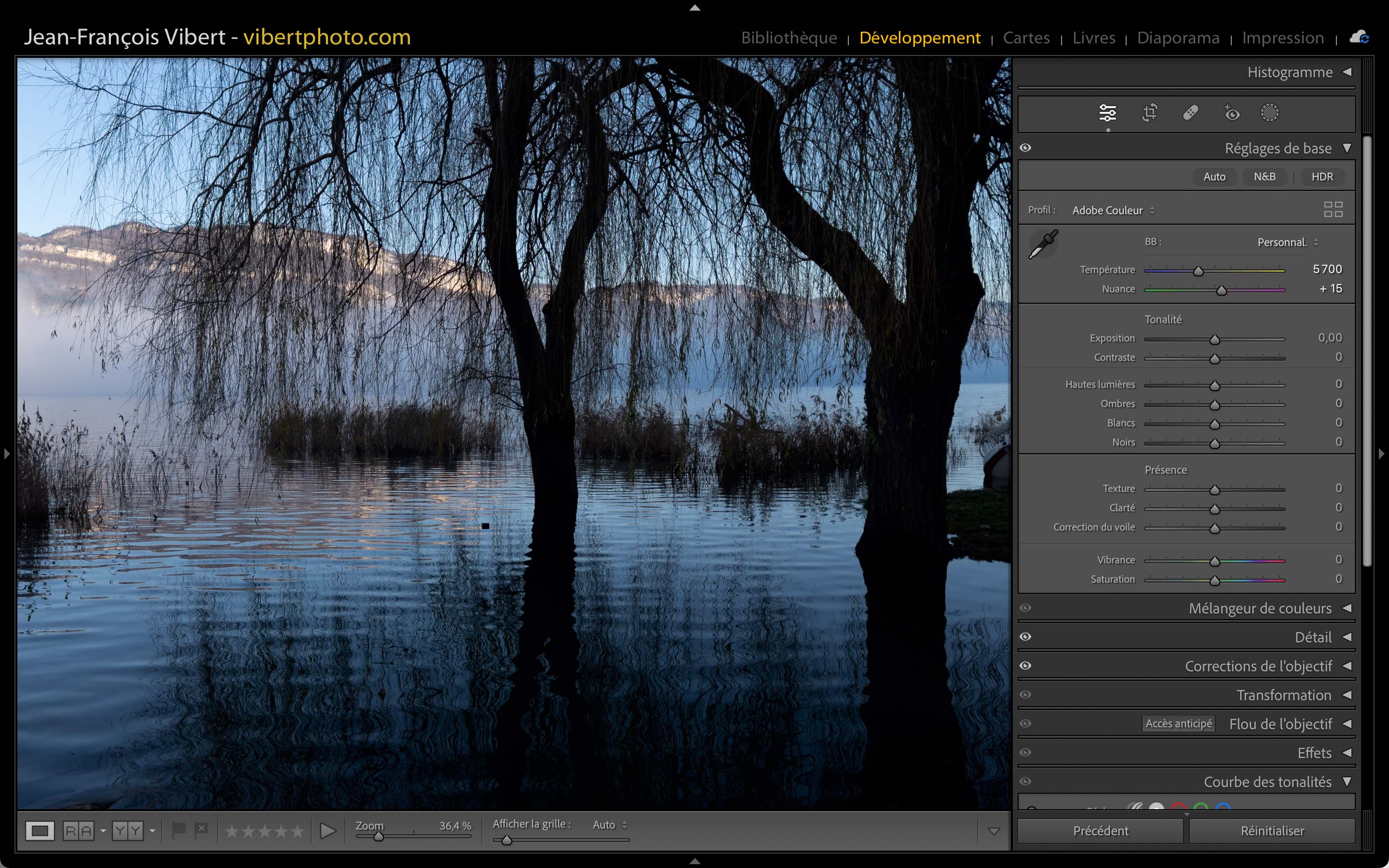Image resolution: width=1389 pixels, height=868 pixels.
Task: Select the Crop tool icon
Action: (x=1150, y=112)
